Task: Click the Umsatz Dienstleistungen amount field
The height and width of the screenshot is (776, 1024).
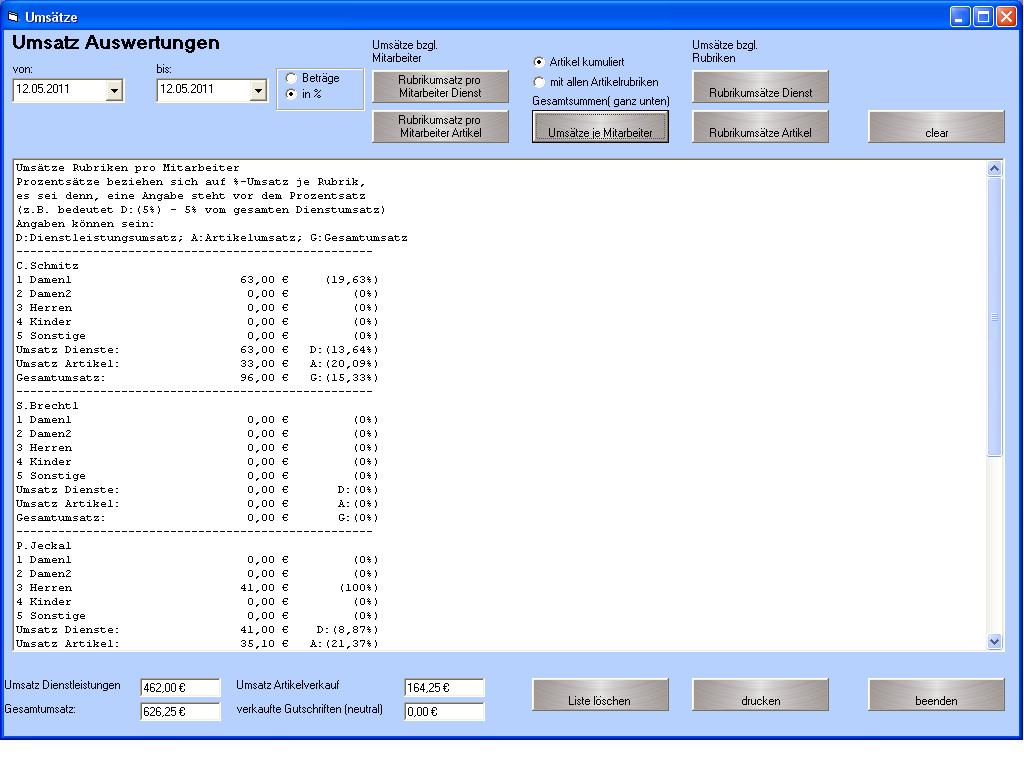Action: 180,687
